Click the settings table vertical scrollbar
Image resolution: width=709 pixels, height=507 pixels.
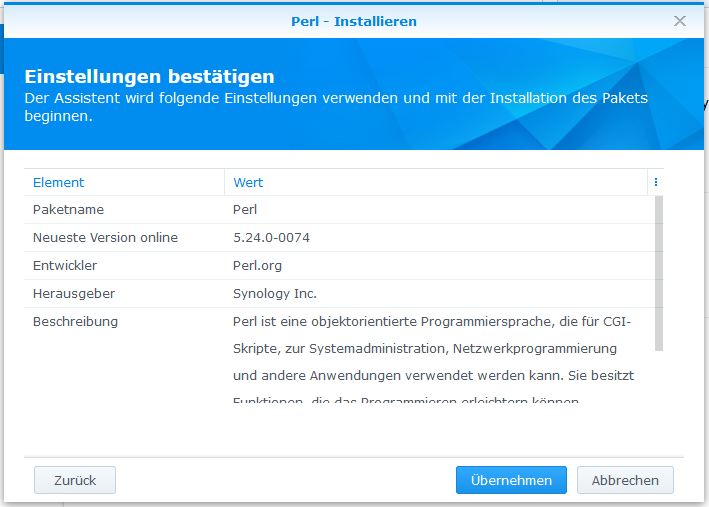click(x=659, y=273)
